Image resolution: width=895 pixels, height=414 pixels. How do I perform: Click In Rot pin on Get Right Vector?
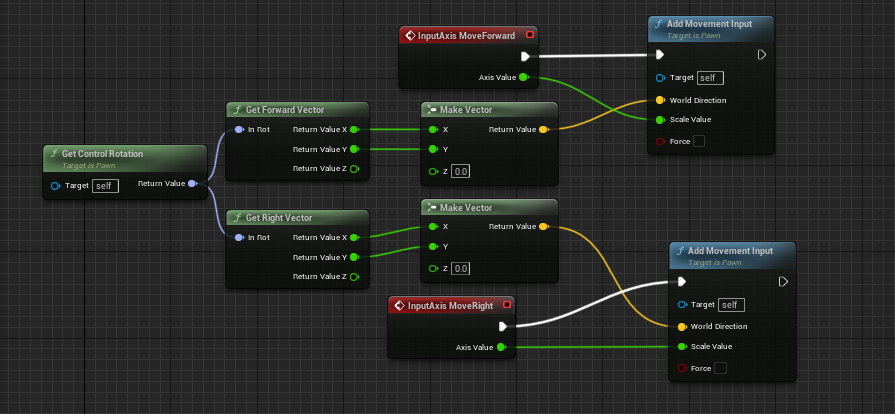pyautogui.click(x=239, y=238)
